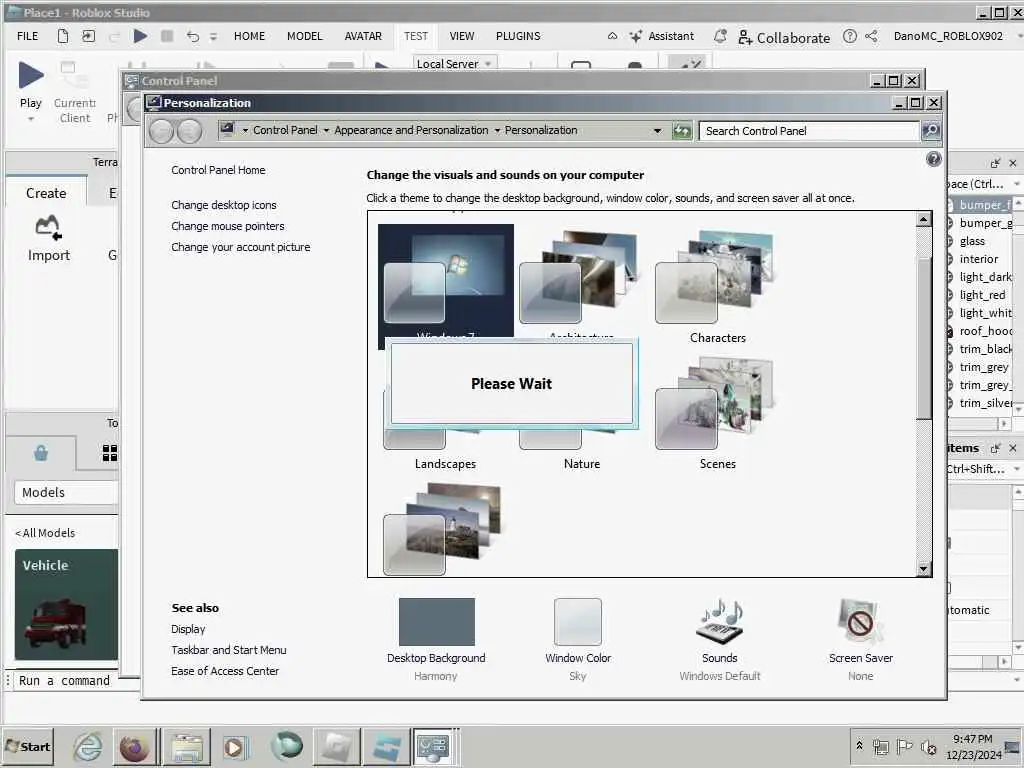Screen dimensions: 1024x768
Task: Click the theme list scroll up arrow
Action: coord(923,219)
